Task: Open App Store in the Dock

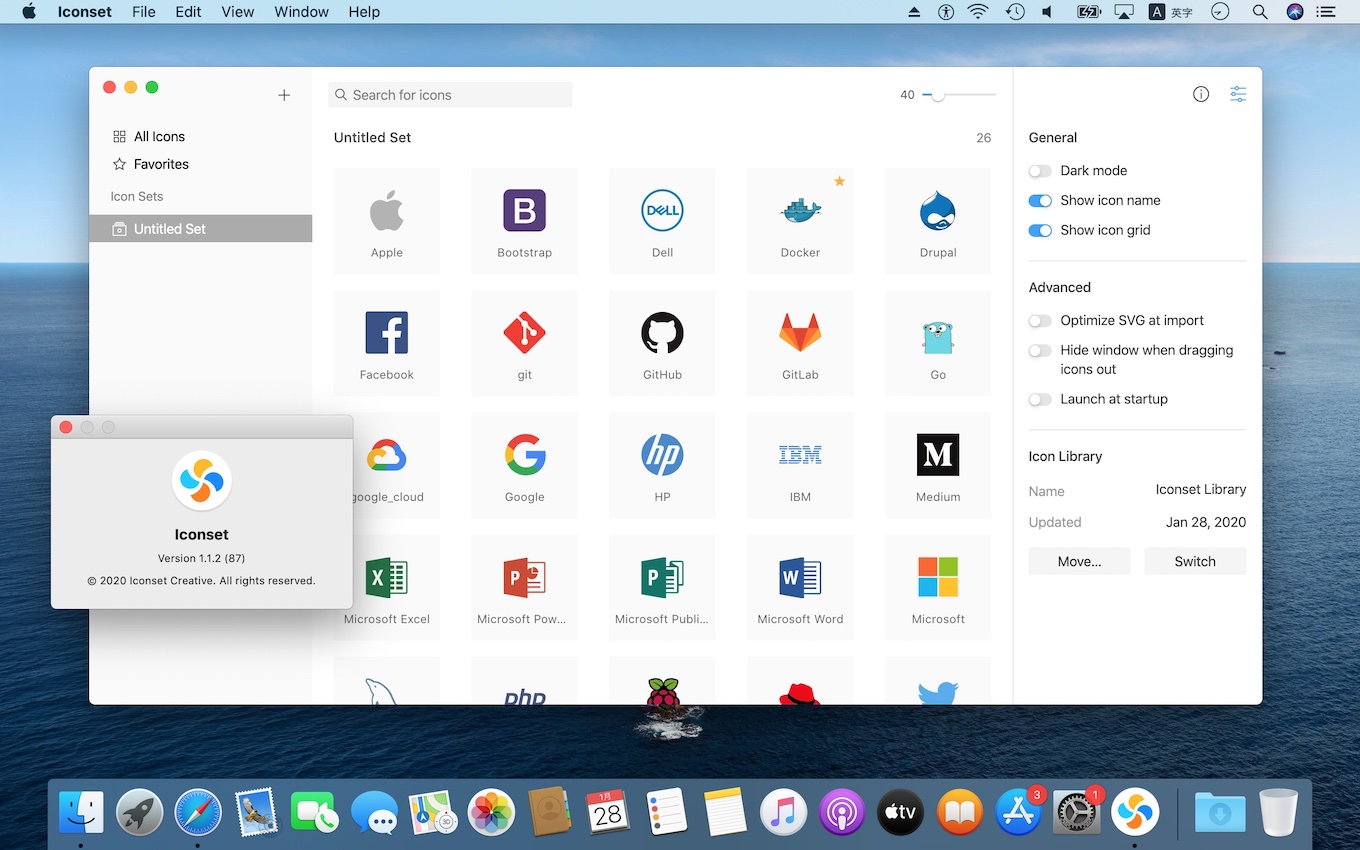Action: coord(1018,811)
